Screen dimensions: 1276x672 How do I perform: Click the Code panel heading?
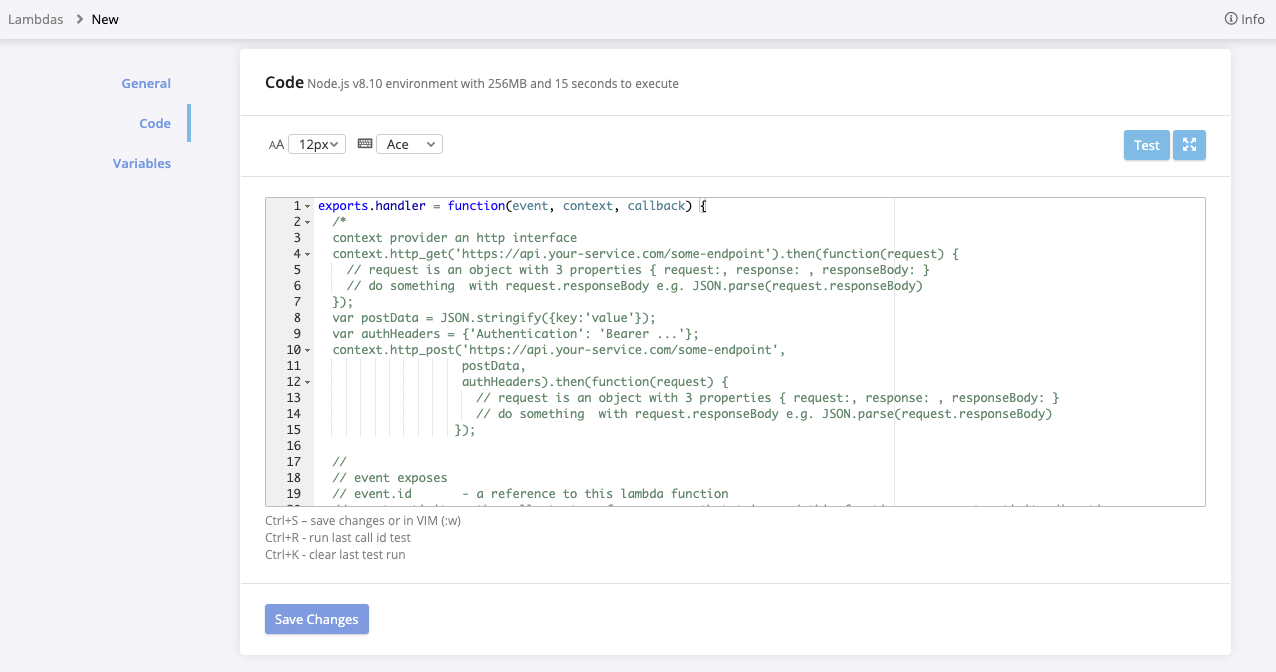click(x=284, y=82)
